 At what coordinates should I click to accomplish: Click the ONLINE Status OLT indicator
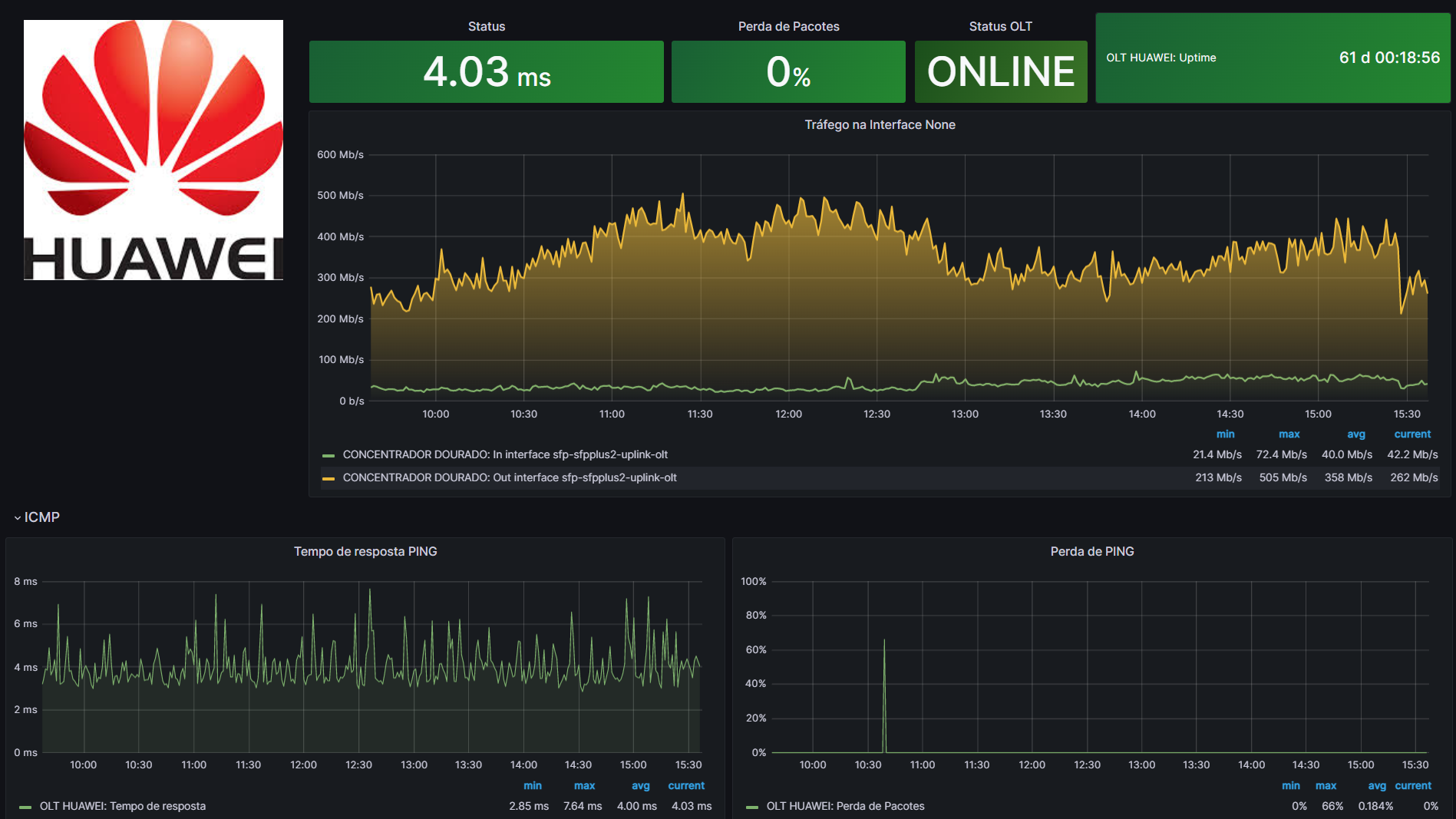(1000, 71)
